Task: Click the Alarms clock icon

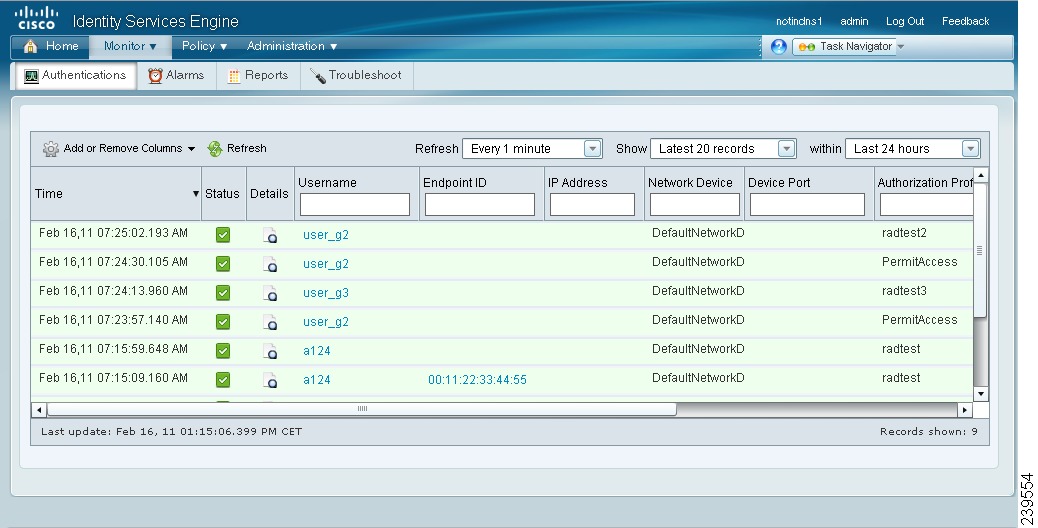Action: [x=155, y=75]
